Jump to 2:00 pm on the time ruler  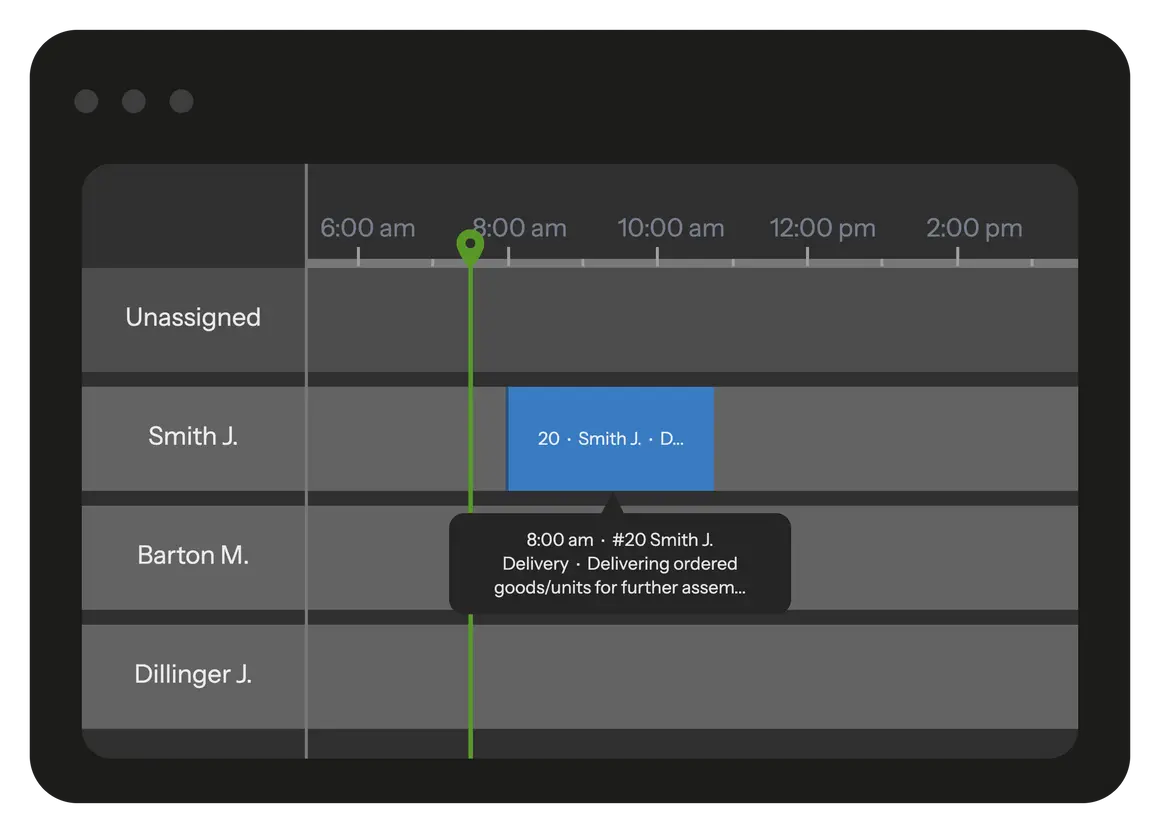[x=974, y=229]
